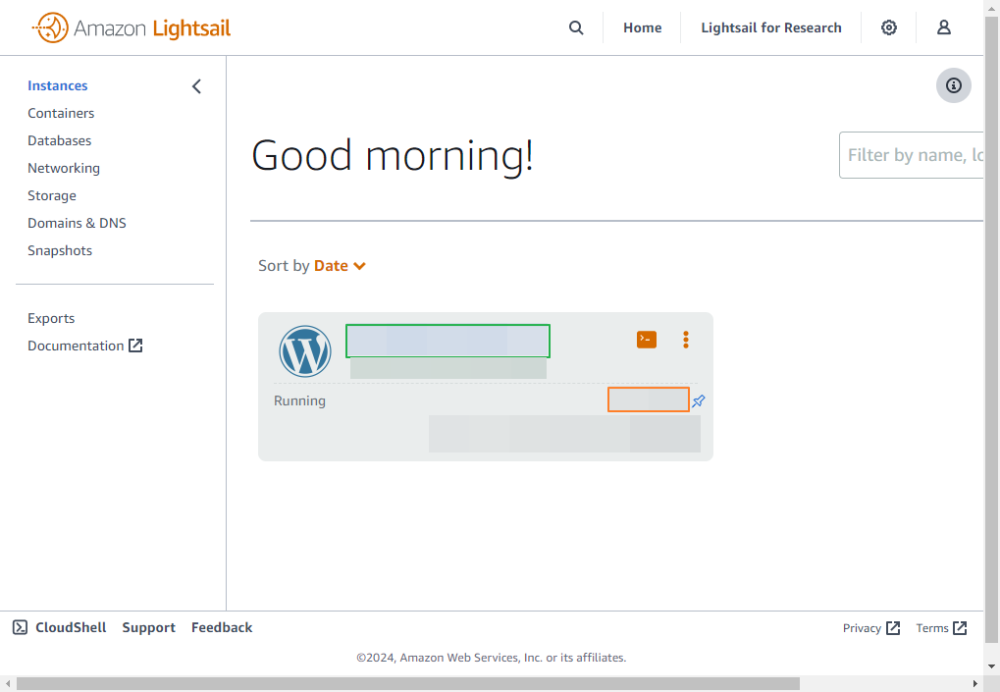
Task: Click the scroll up arrow
Action: [992, 8]
